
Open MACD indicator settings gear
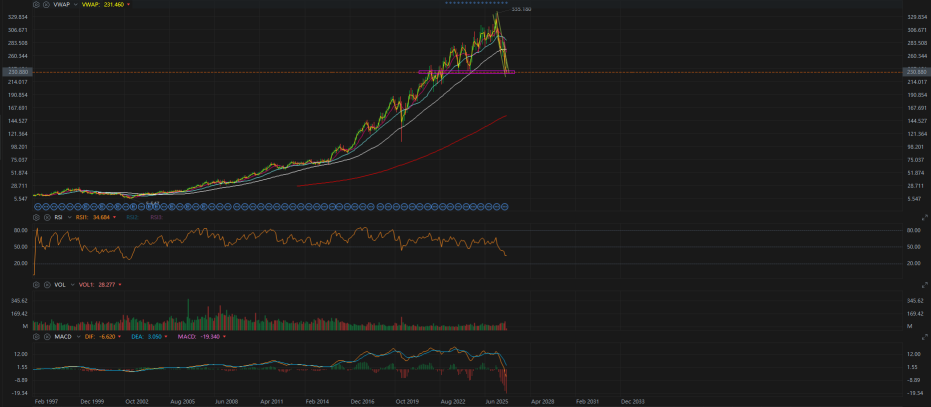[36, 336]
